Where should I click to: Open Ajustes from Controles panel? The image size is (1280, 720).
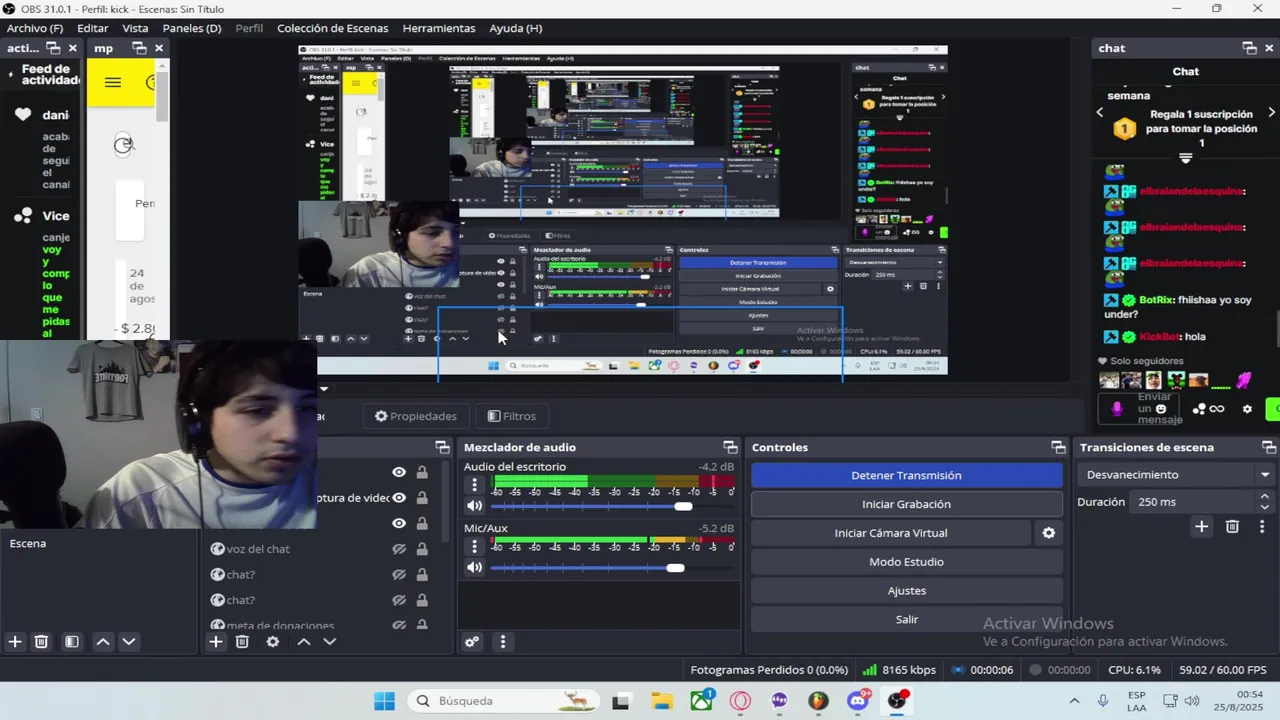[x=906, y=591]
